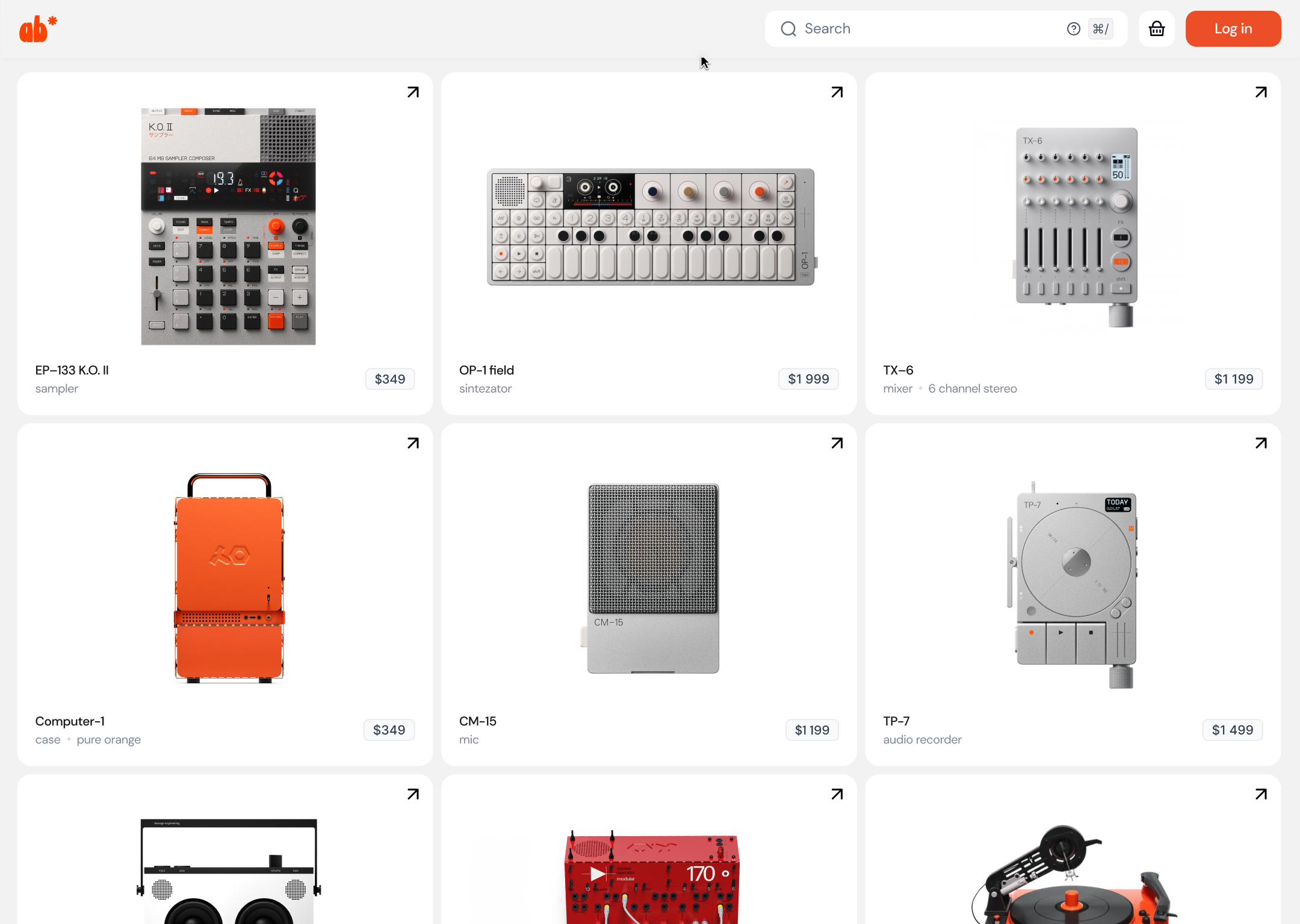Click the $349 price of EP–133 K.O. II
The height and width of the screenshot is (924, 1300).
pos(390,379)
